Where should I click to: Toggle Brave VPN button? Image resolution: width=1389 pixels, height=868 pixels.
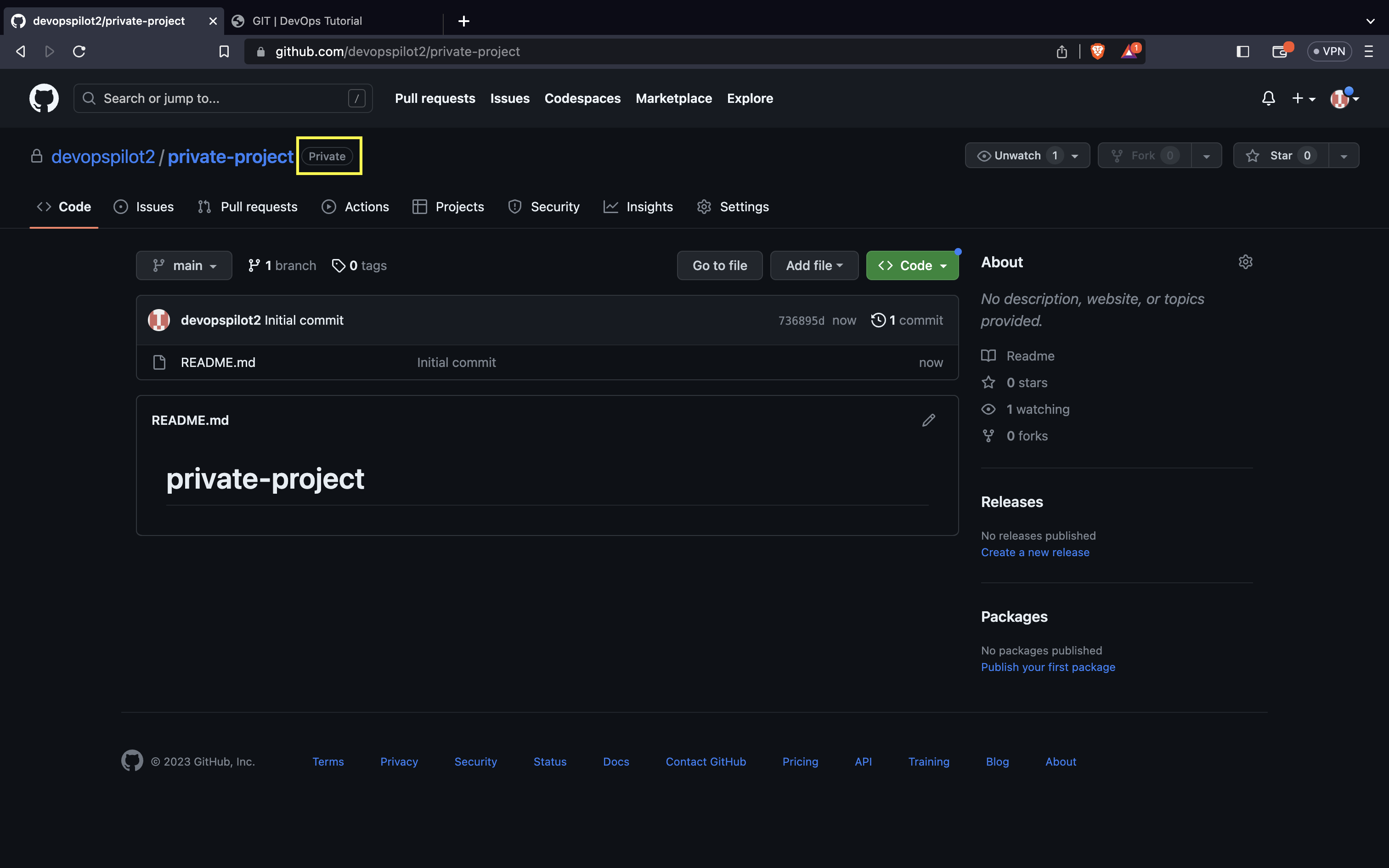[1329, 51]
